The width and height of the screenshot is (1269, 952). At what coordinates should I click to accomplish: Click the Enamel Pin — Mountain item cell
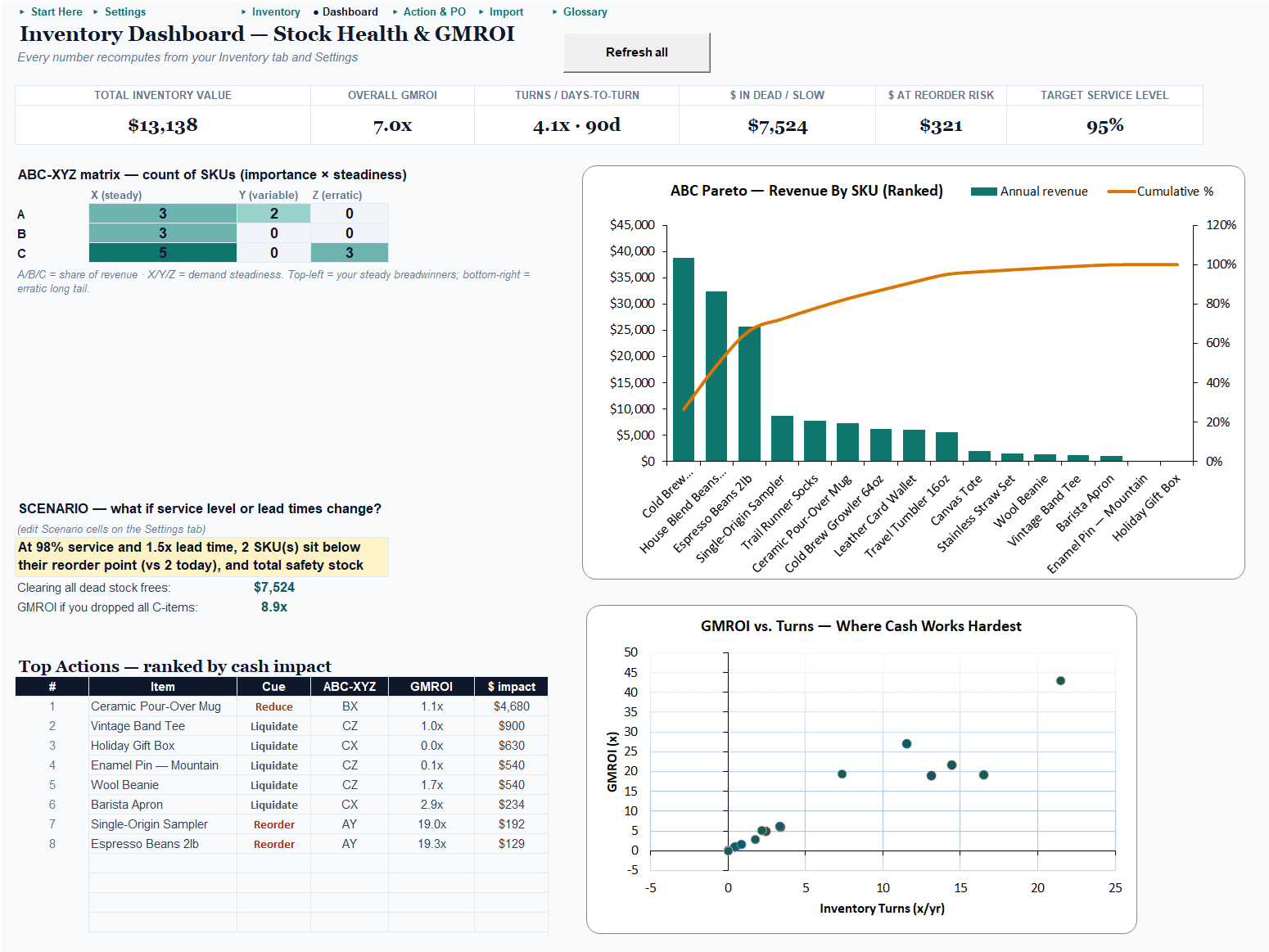point(163,765)
